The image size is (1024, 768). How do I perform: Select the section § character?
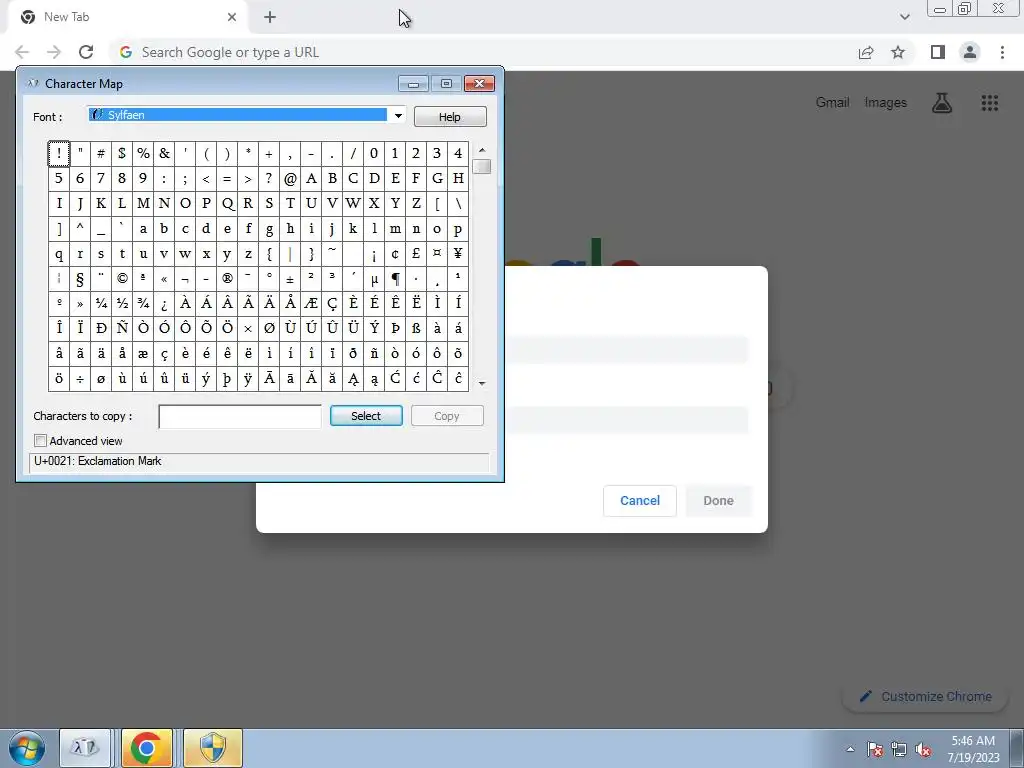(x=80, y=278)
